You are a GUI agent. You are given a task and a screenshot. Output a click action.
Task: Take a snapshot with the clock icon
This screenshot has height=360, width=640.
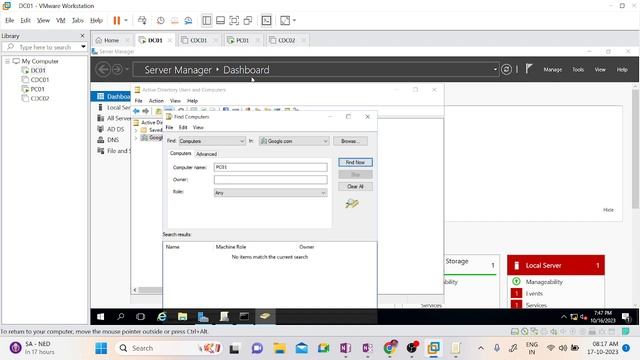161,20
